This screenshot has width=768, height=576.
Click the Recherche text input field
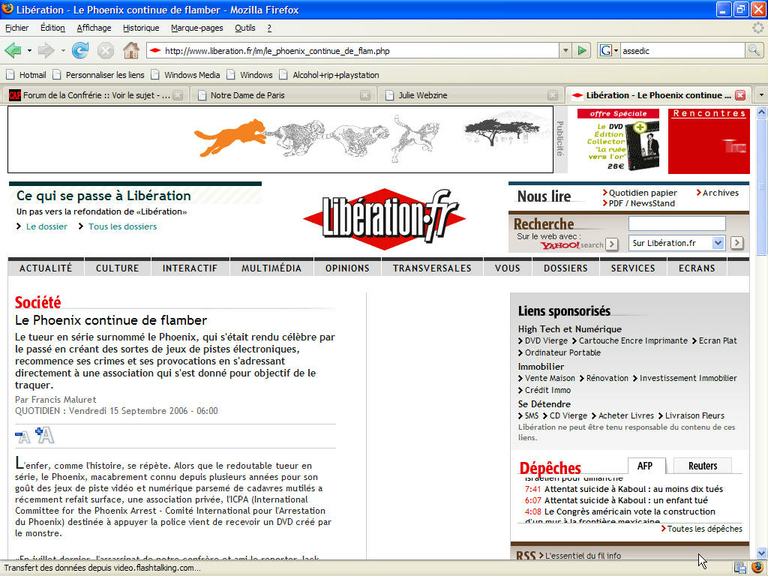[x=677, y=224]
